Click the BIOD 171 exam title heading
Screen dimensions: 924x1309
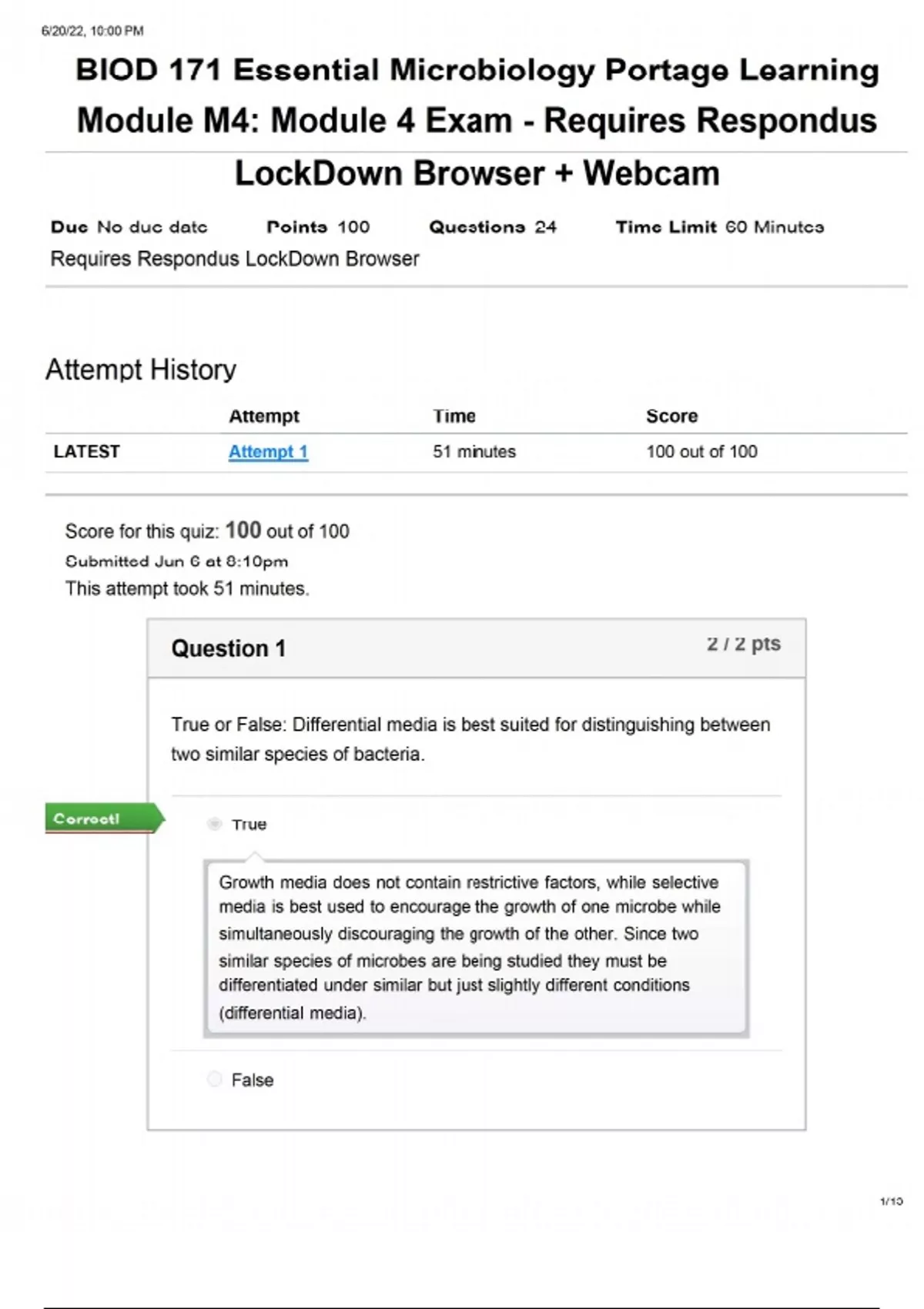tap(477, 121)
